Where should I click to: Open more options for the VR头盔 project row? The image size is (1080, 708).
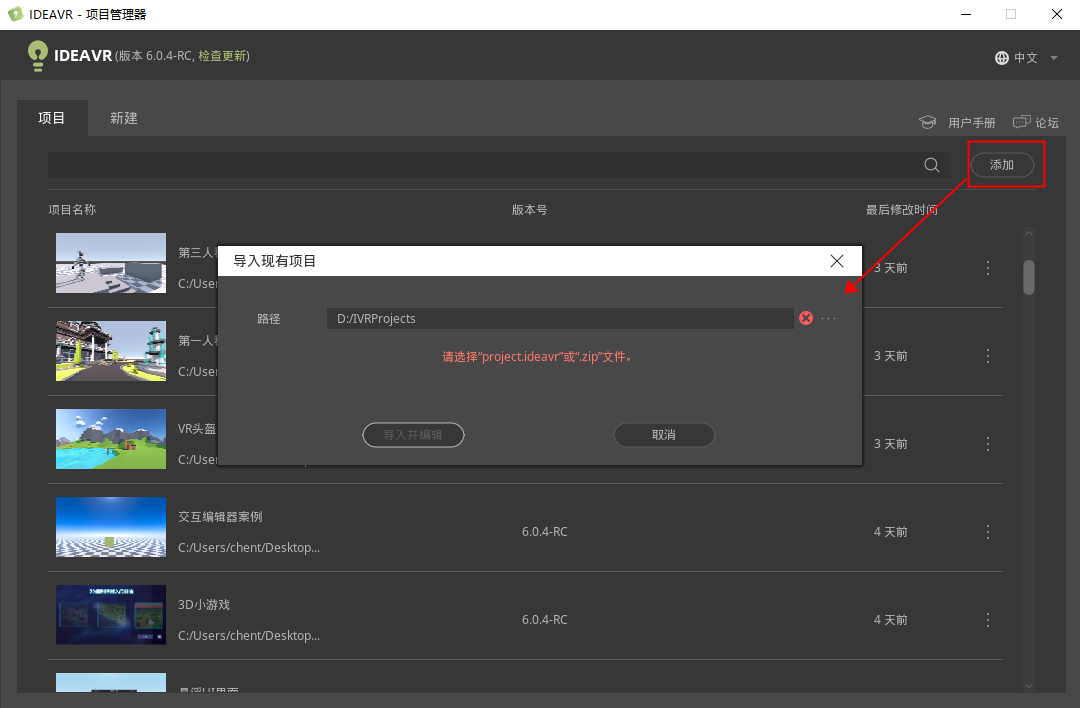988,444
